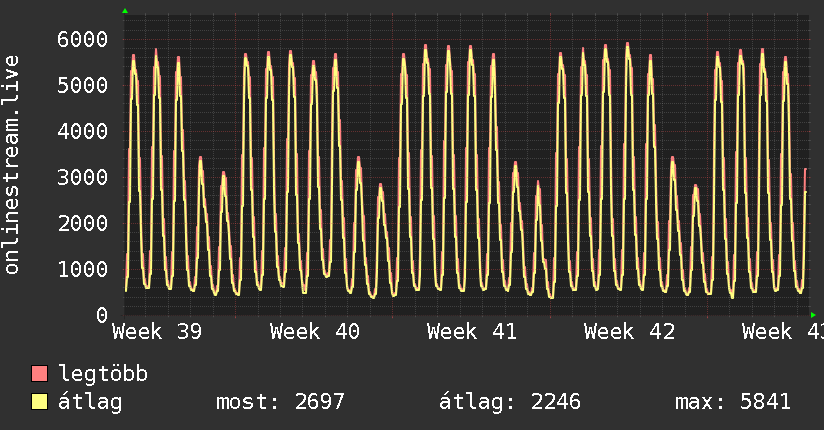Click the onlinestream.live vertical axis title
The image size is (824, 430).
[x=12, y=165]
